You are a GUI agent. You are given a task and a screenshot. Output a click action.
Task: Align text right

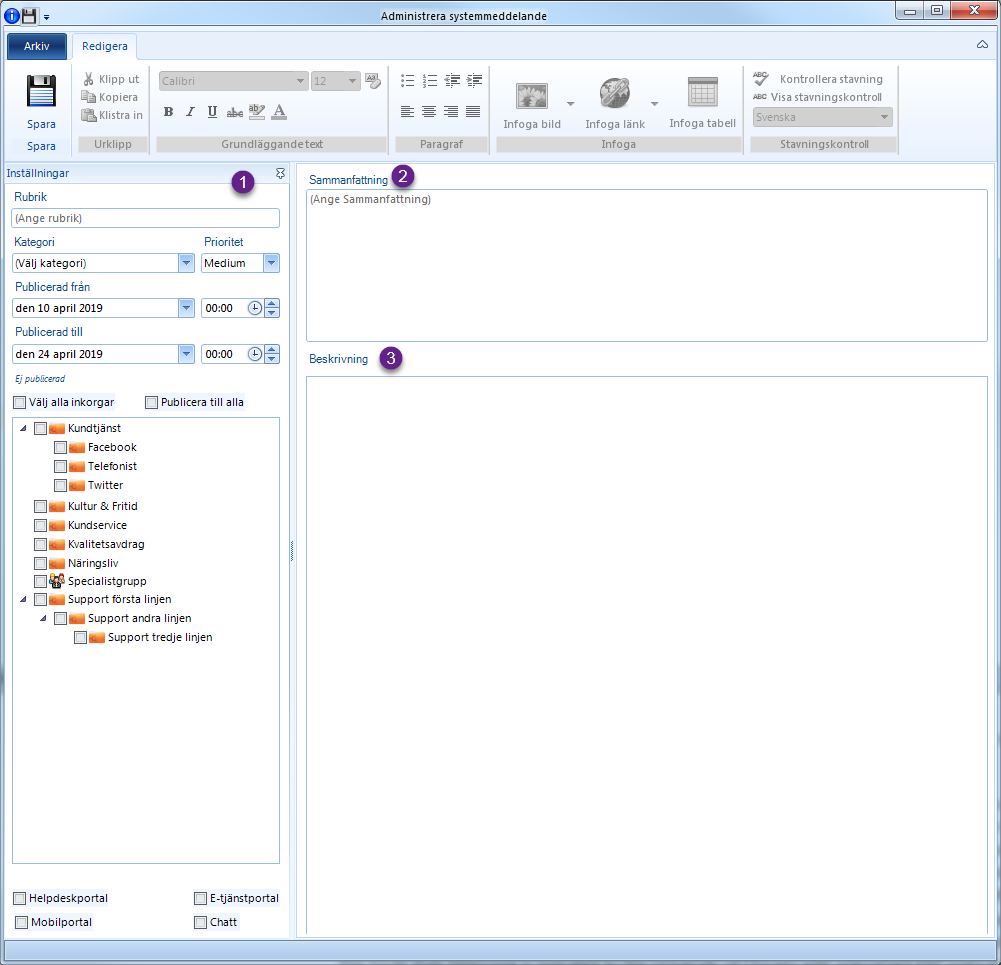pos(451,112)
